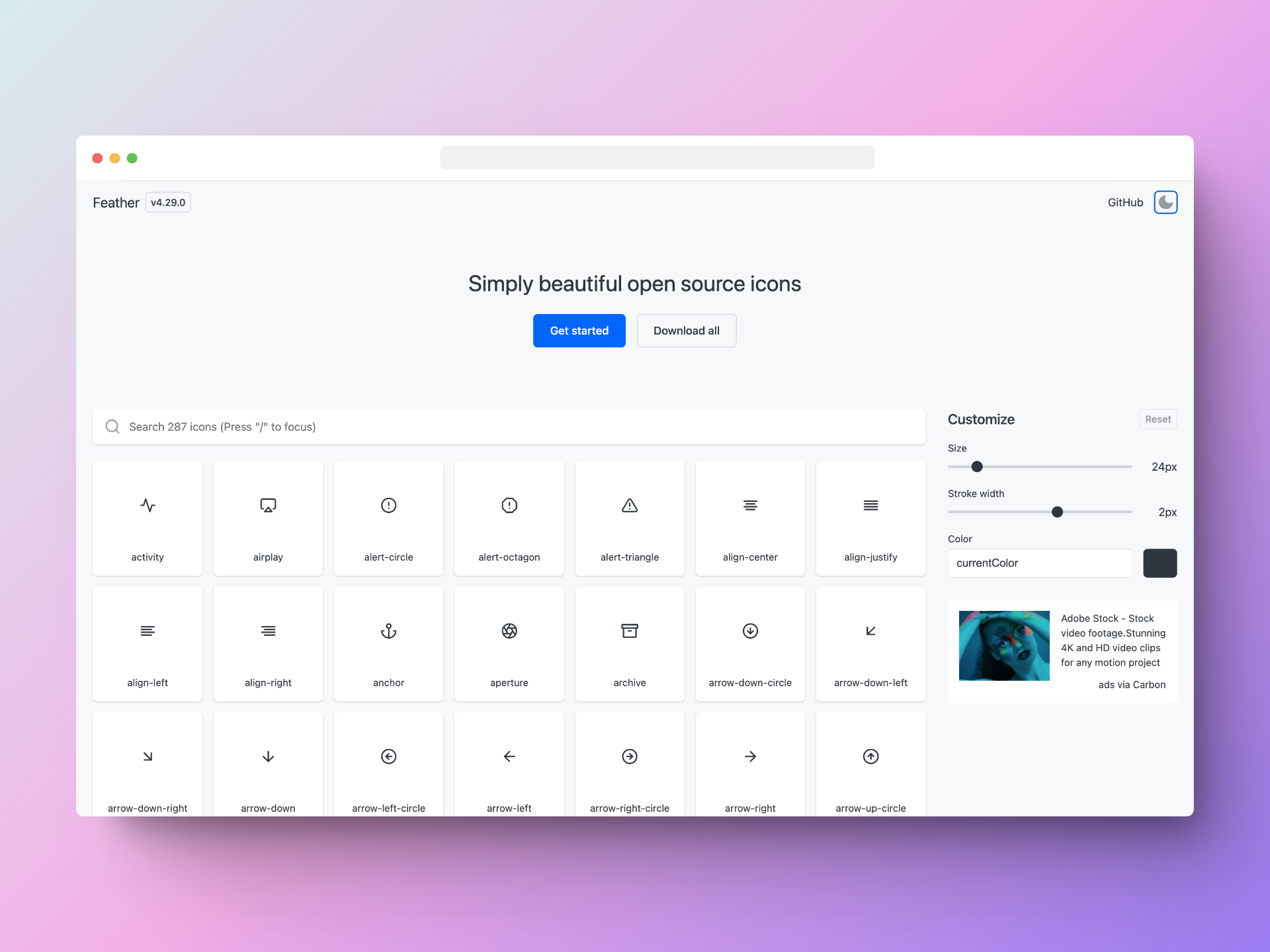Click the Get started button
This screenshot has height=952, width=1270.
point(579,331)
